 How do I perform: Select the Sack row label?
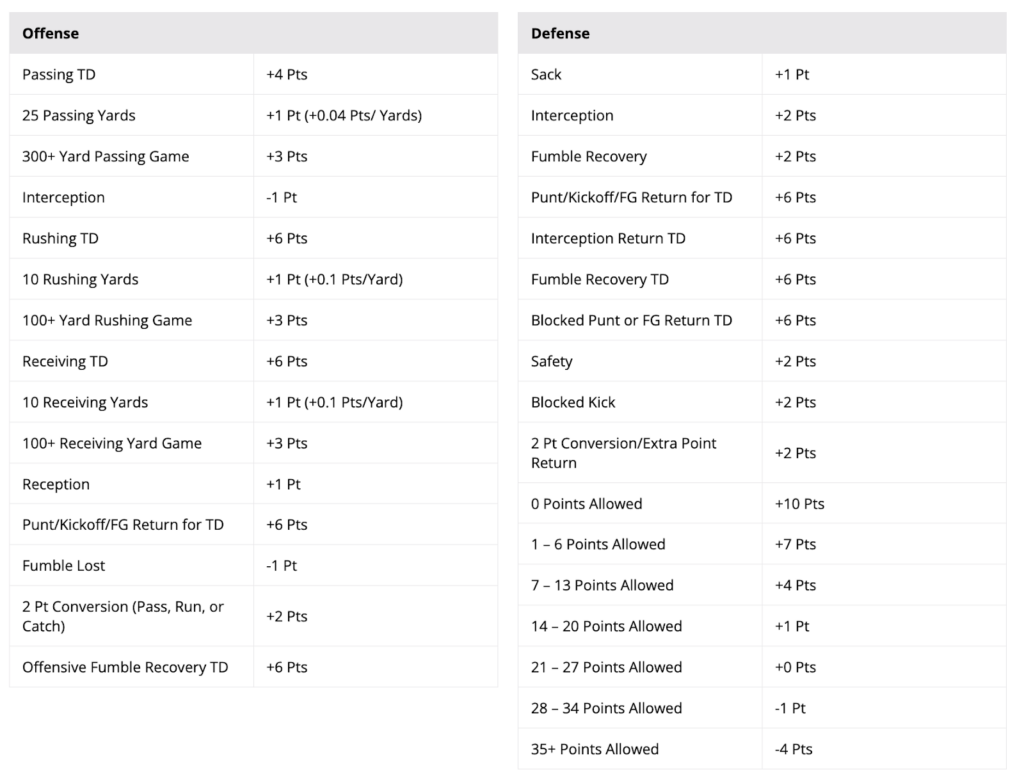point(548,74)
